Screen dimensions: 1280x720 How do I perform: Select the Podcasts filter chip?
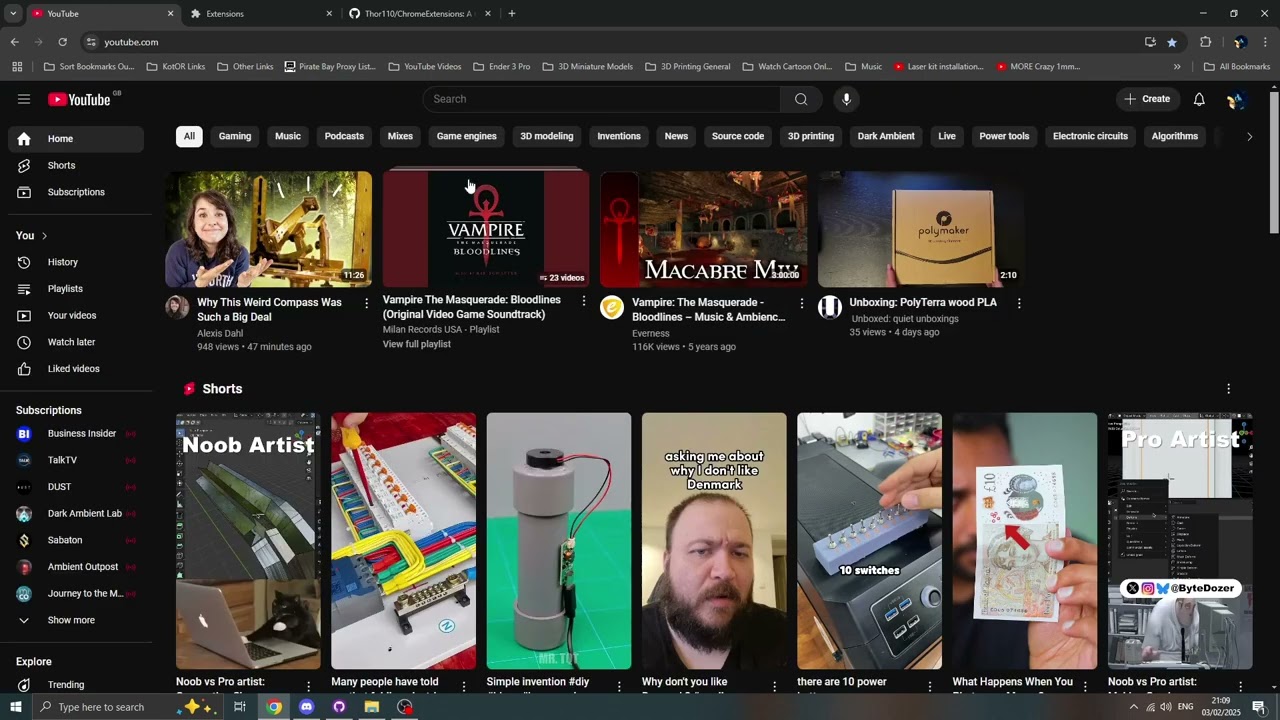pos(344,136)
